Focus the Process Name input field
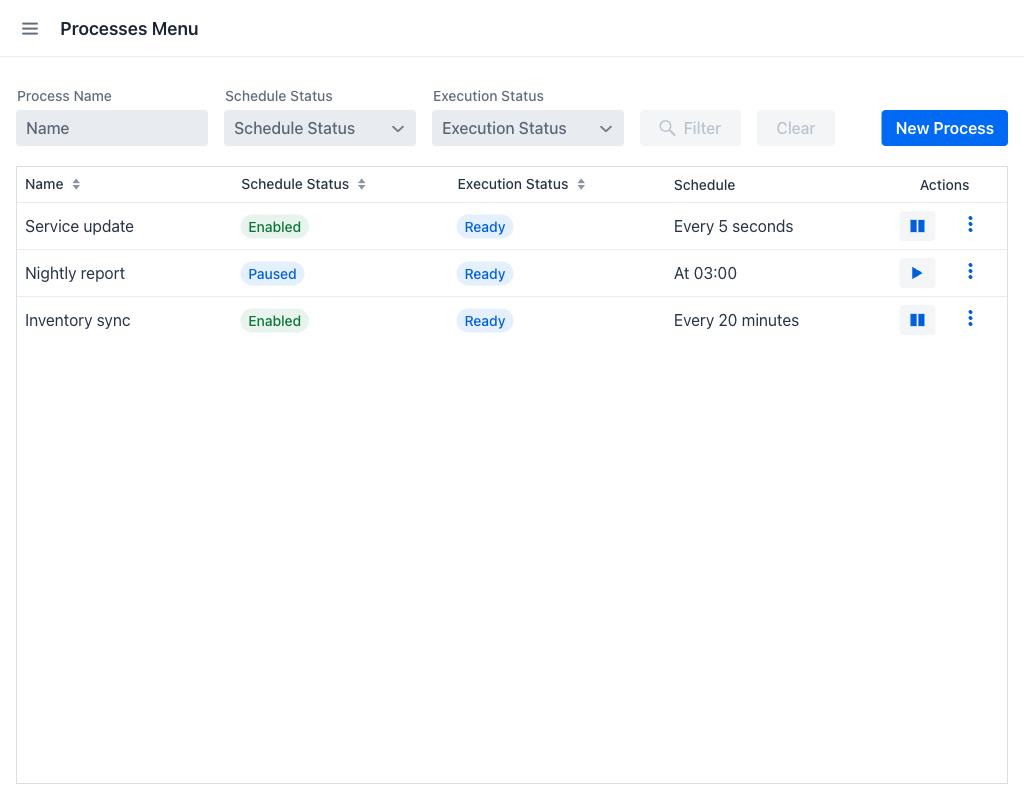The width and height of the screenshot is (1024, 800). (112, 128)
